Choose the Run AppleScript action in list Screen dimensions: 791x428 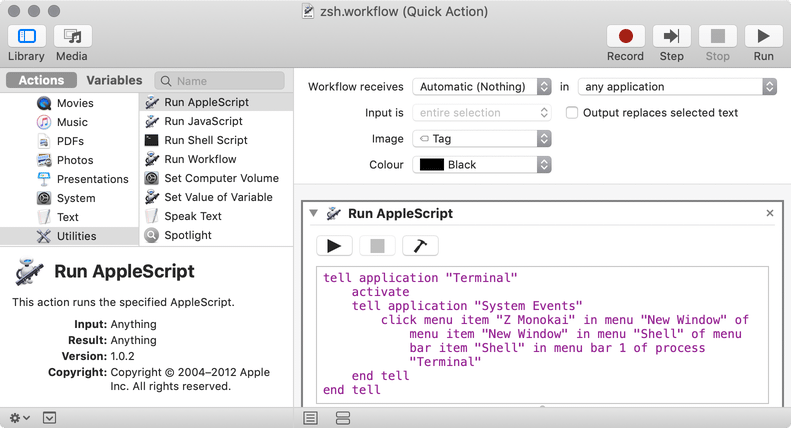(216, 102)
